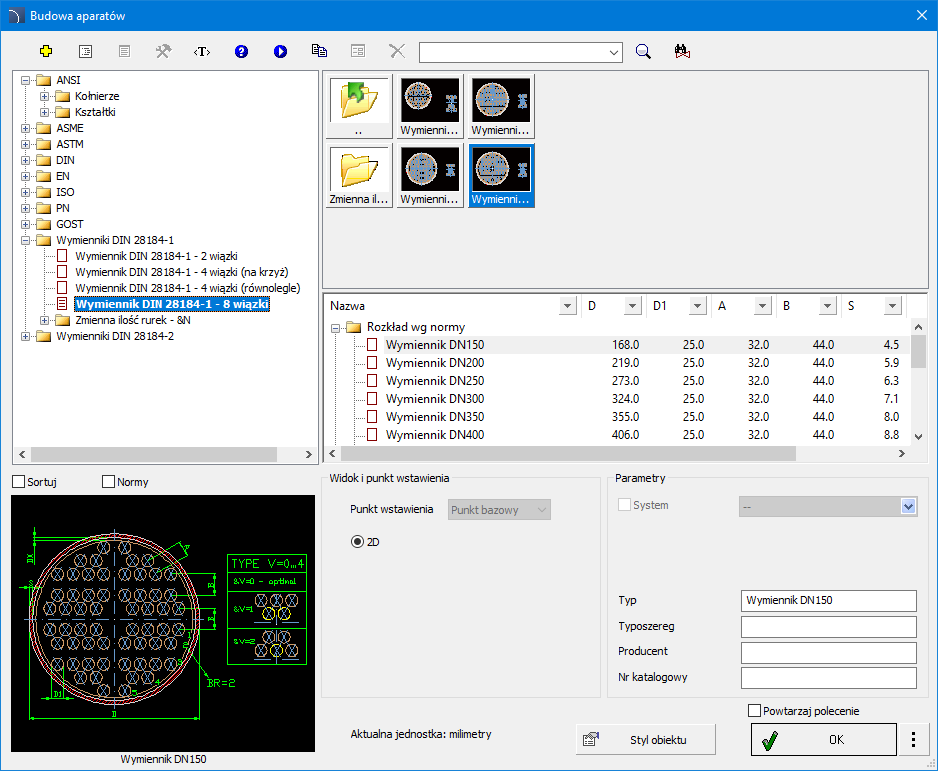Click the copy documents toolbar icon
Screen dimensions: 938x771
click(x=319, y=51)
